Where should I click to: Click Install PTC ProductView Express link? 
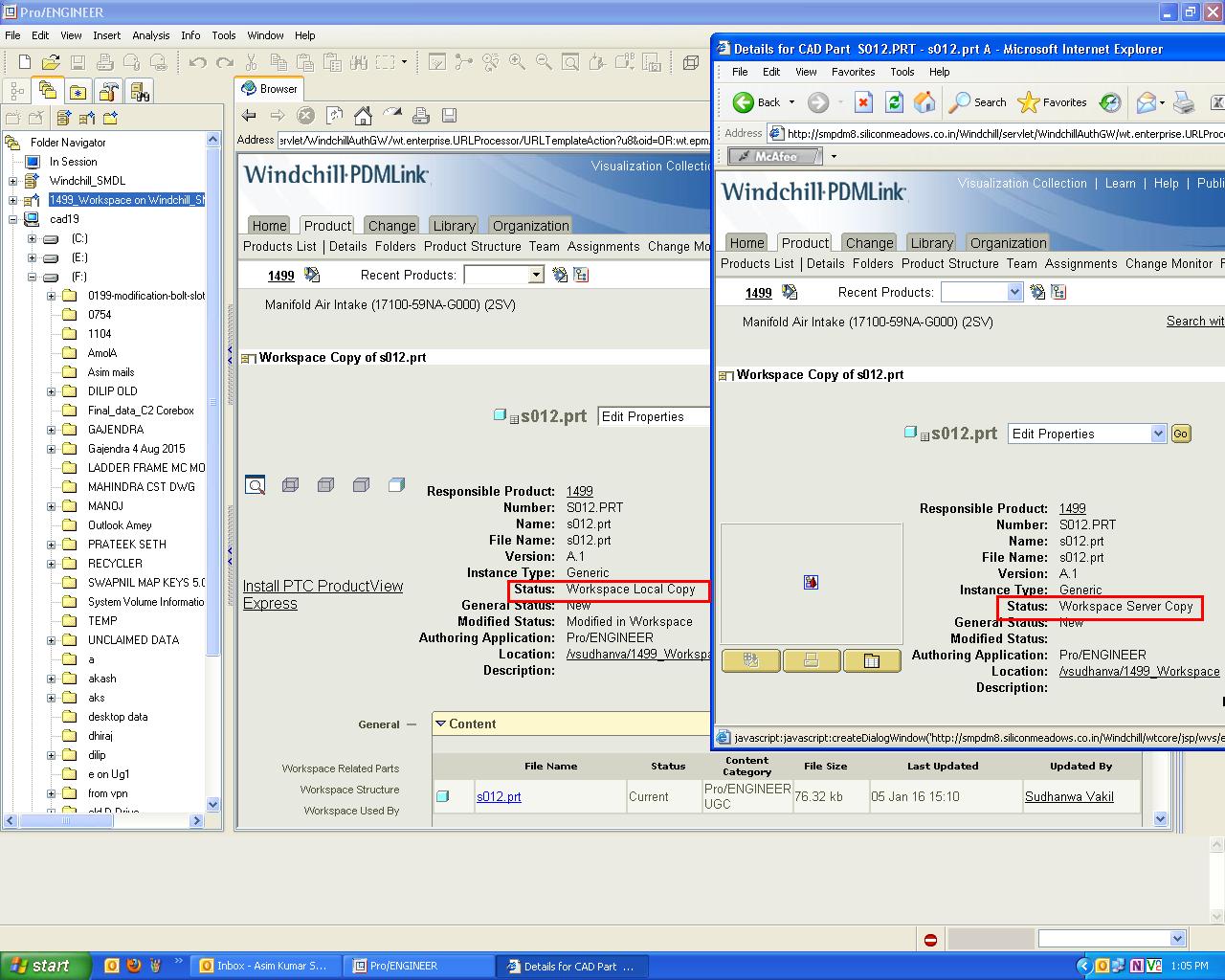[323, 594]
